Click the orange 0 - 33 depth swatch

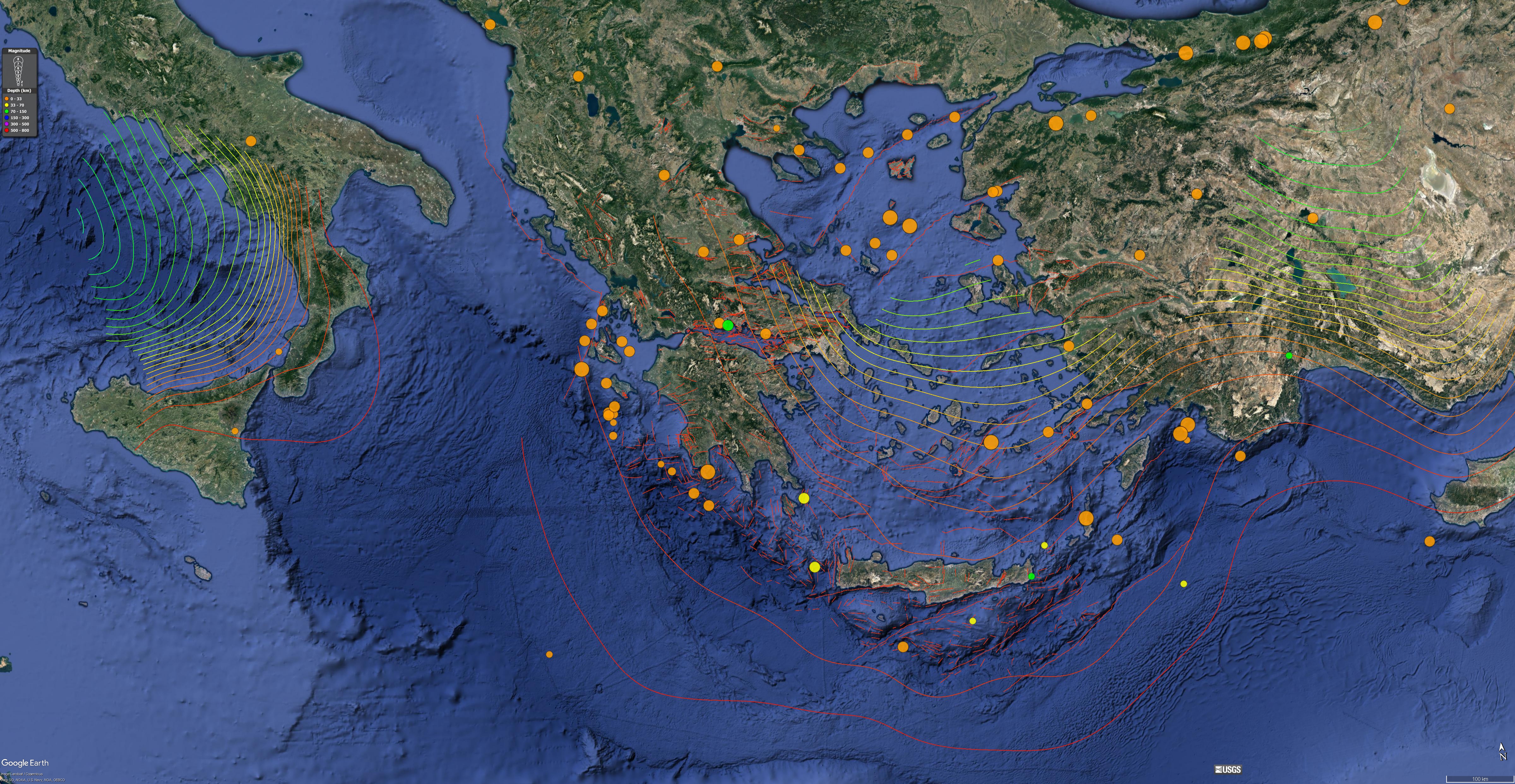click(6, 99)
